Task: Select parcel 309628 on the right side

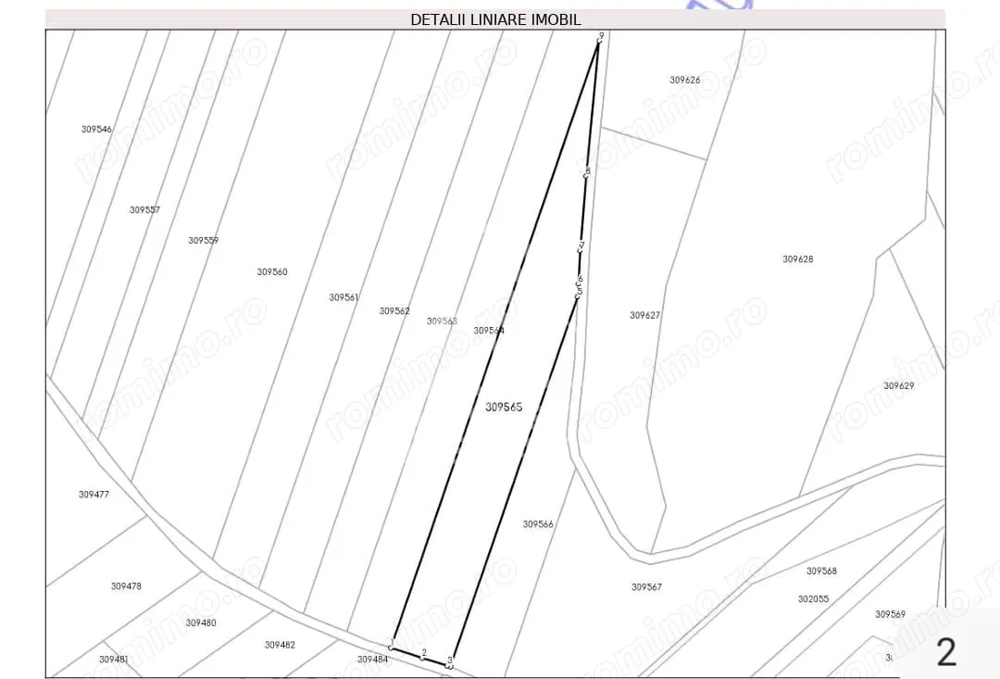Action: click(x=797, y=258)
